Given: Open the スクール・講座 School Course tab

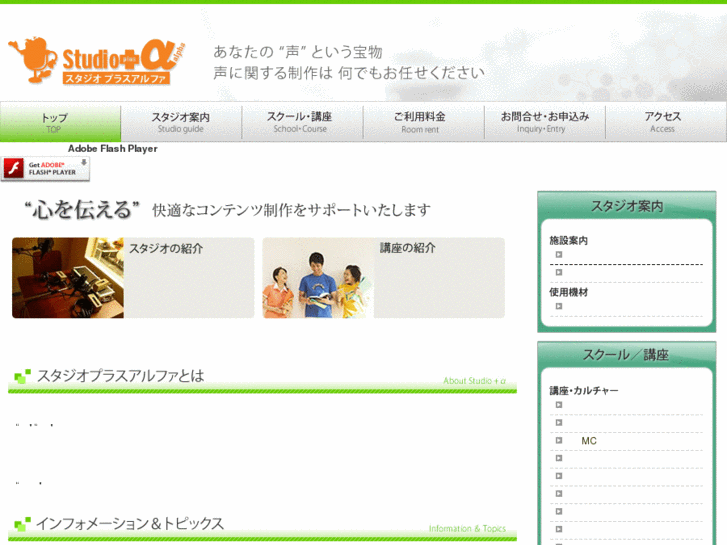Looking at the screenshot, I should click(302, 123).
